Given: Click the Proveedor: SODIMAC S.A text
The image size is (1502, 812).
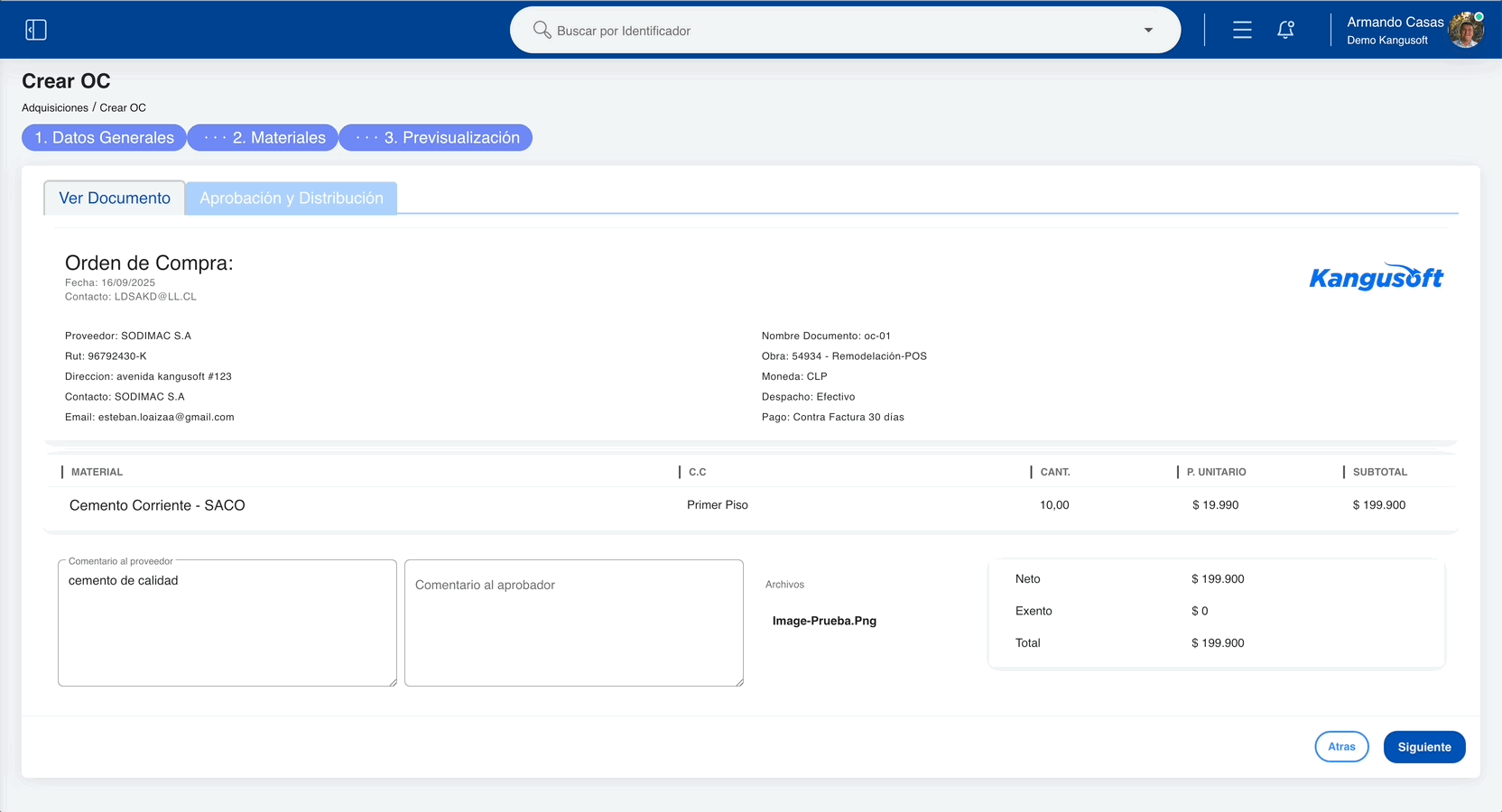Looking at the screenshot, I should pos(128,336).
